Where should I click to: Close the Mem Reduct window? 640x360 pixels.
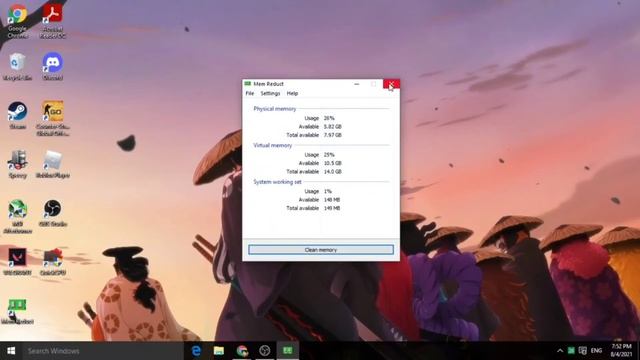(x=391, y=84)
